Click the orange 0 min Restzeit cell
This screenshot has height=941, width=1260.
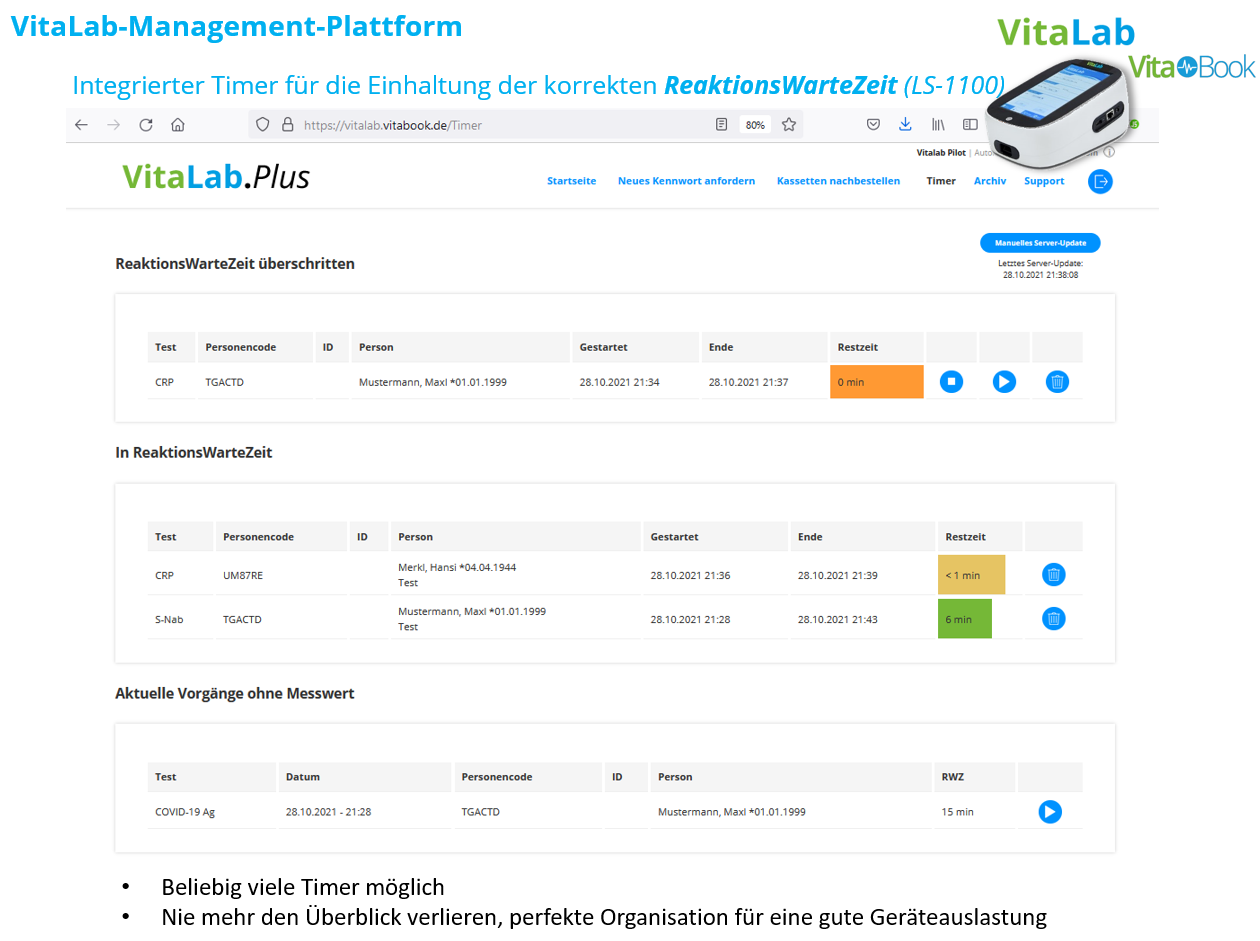(x=876, y=382)
